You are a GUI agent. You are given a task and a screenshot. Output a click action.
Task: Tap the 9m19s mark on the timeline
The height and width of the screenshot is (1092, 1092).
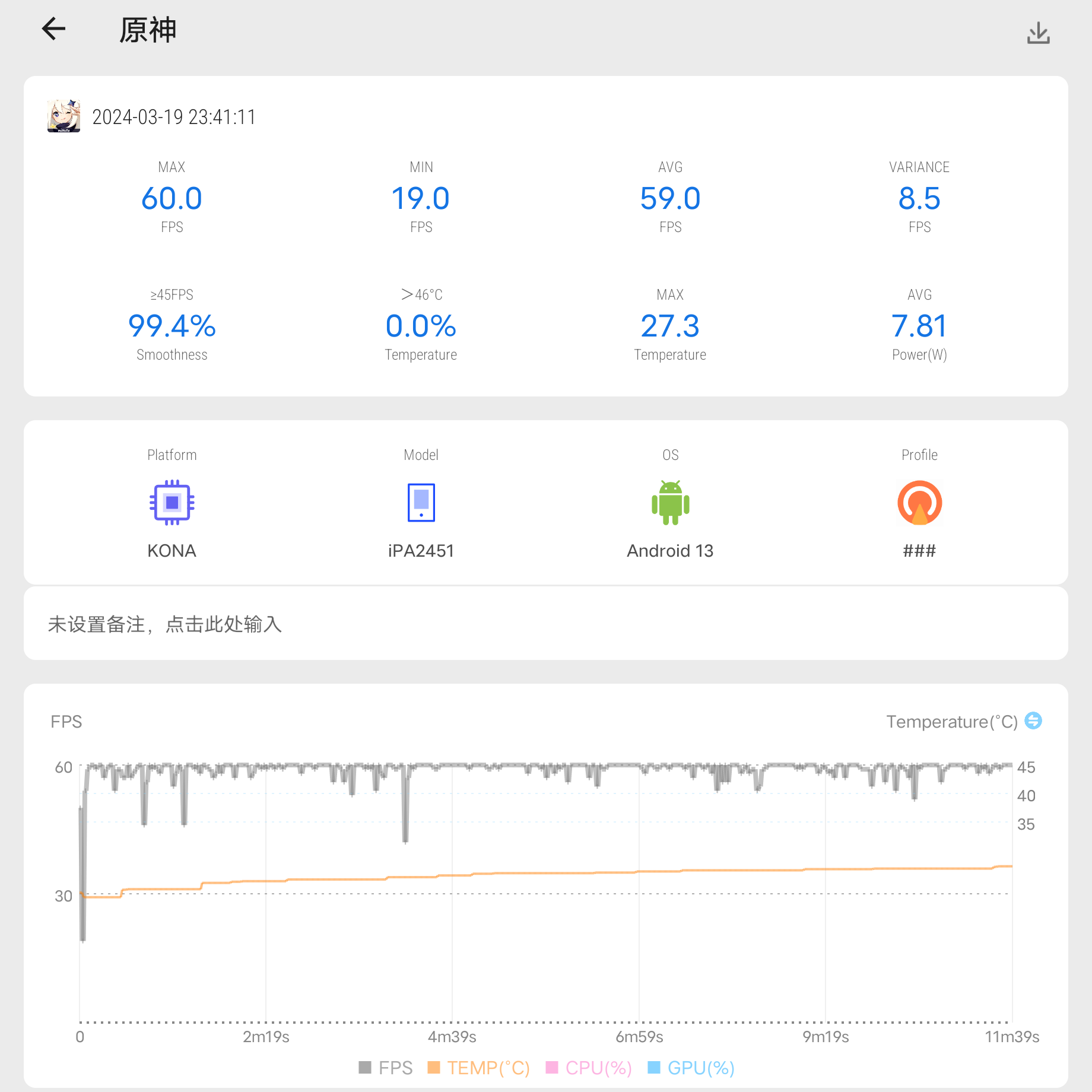(x=826, y=1037)
